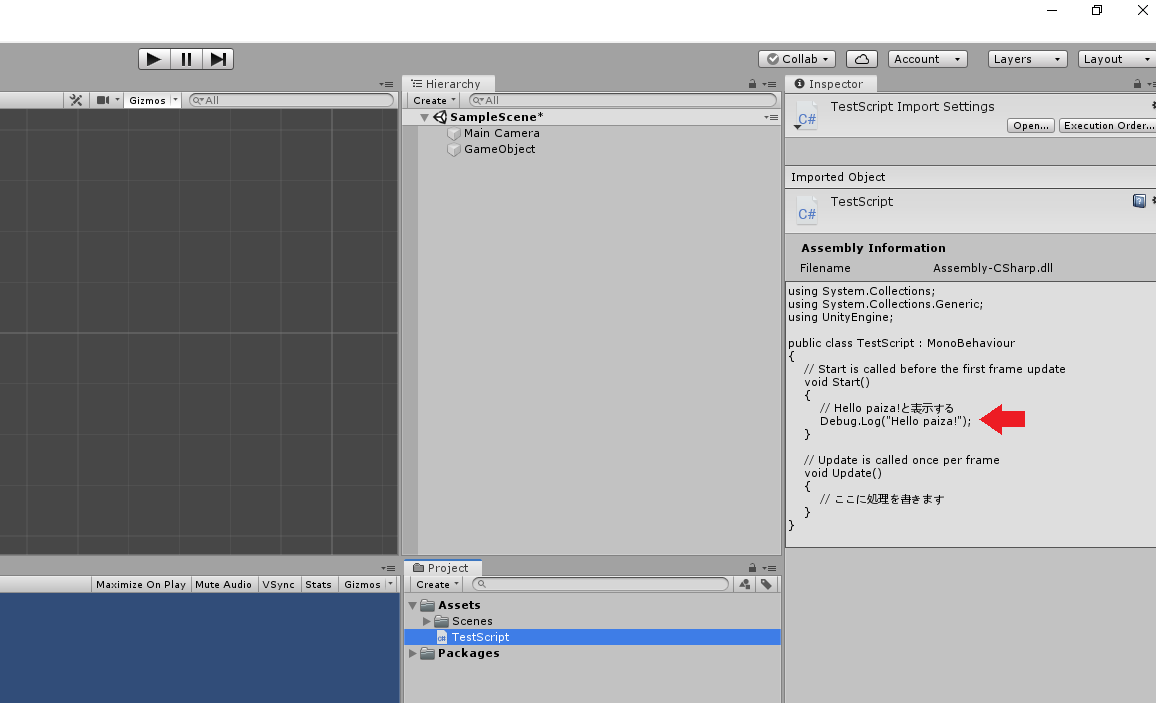1156x703 pixels.
Task: Open the Scene panel options menu
Action: tap(386, 84)
